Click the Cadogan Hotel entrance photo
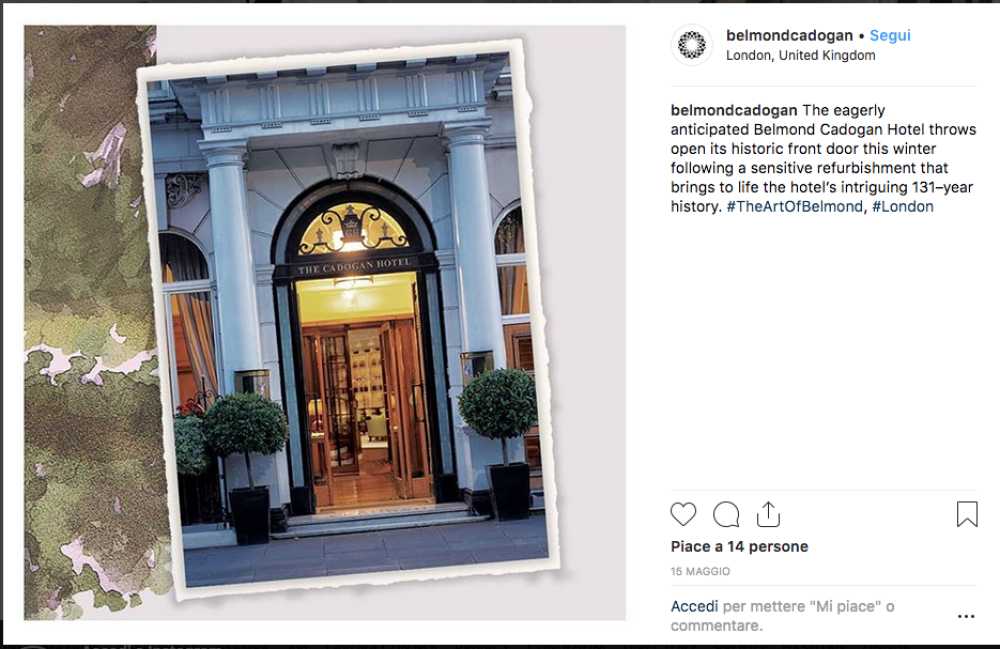Viewport: 1000px width, 649px height. pos(349,320)
